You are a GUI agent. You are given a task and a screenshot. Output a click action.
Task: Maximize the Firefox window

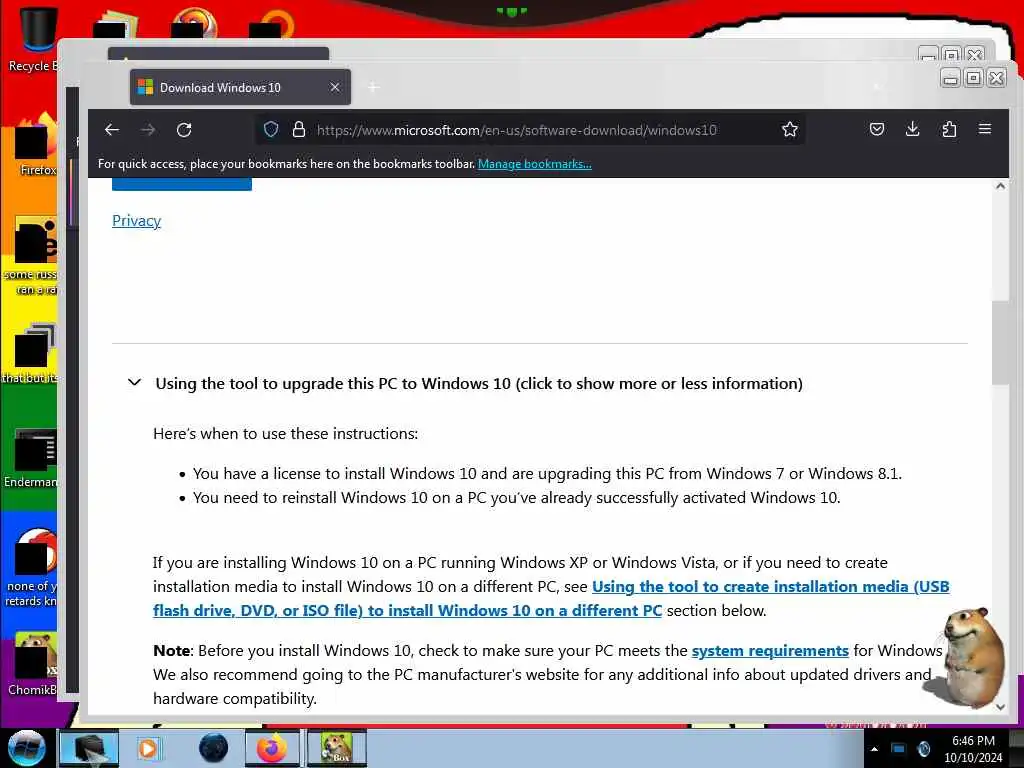point(973,78)
